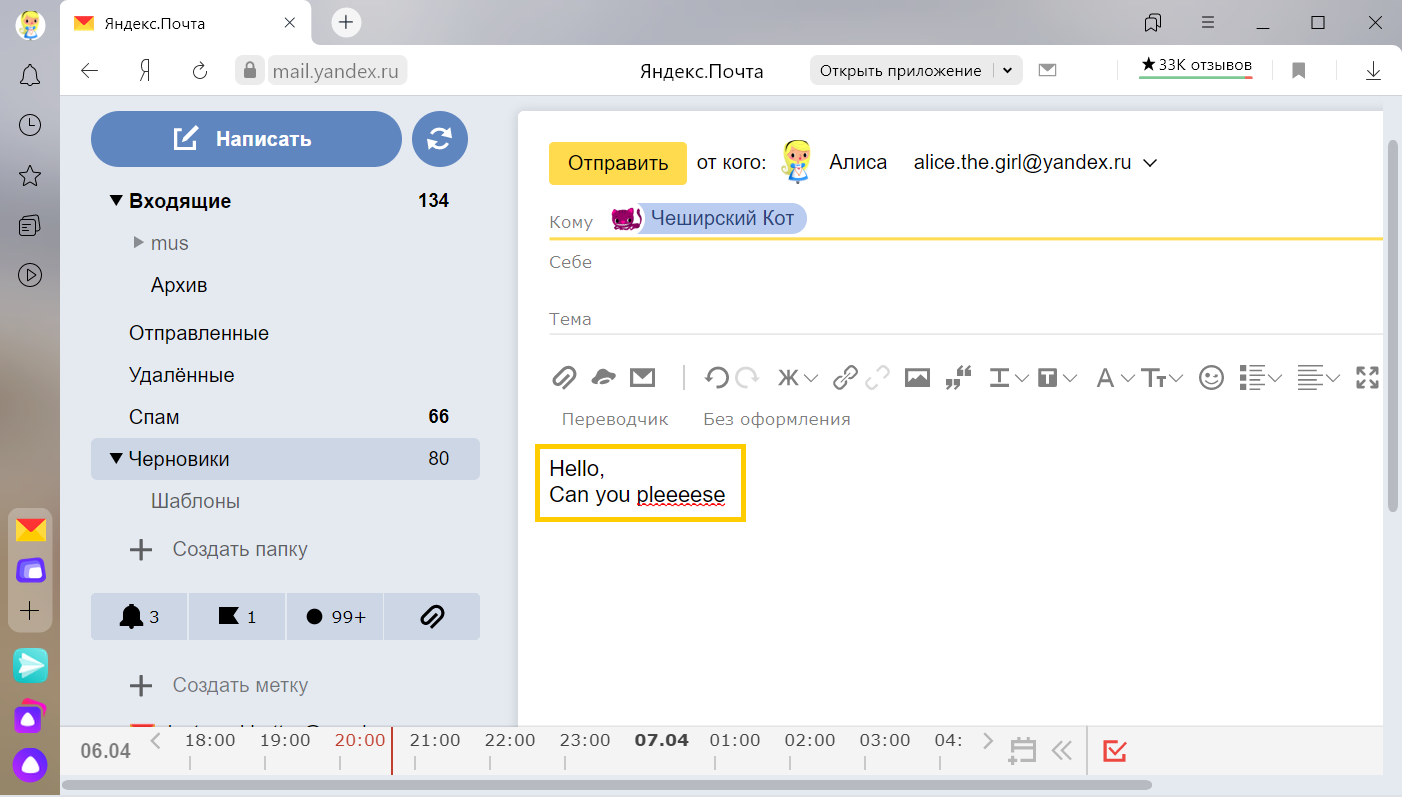Open the list style dropdown

(x=1260, y=377)
